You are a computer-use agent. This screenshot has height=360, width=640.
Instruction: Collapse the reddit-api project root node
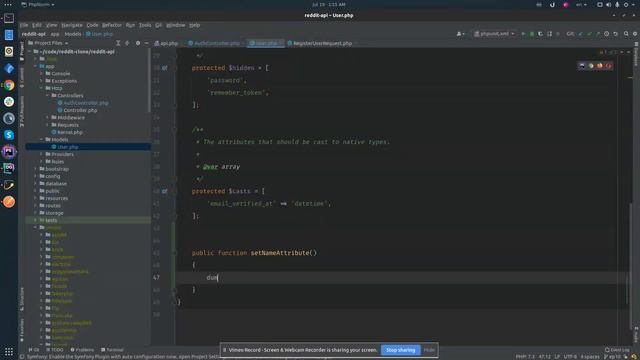tap(29, 52)
